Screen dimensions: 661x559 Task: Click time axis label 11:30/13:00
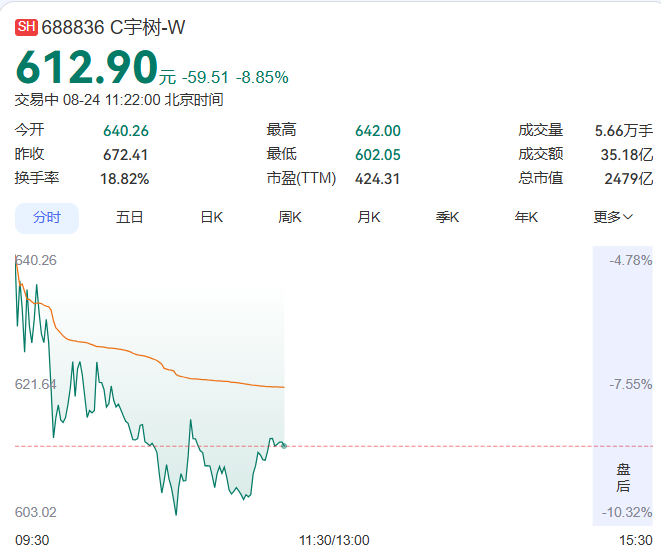tap(334, 540)
